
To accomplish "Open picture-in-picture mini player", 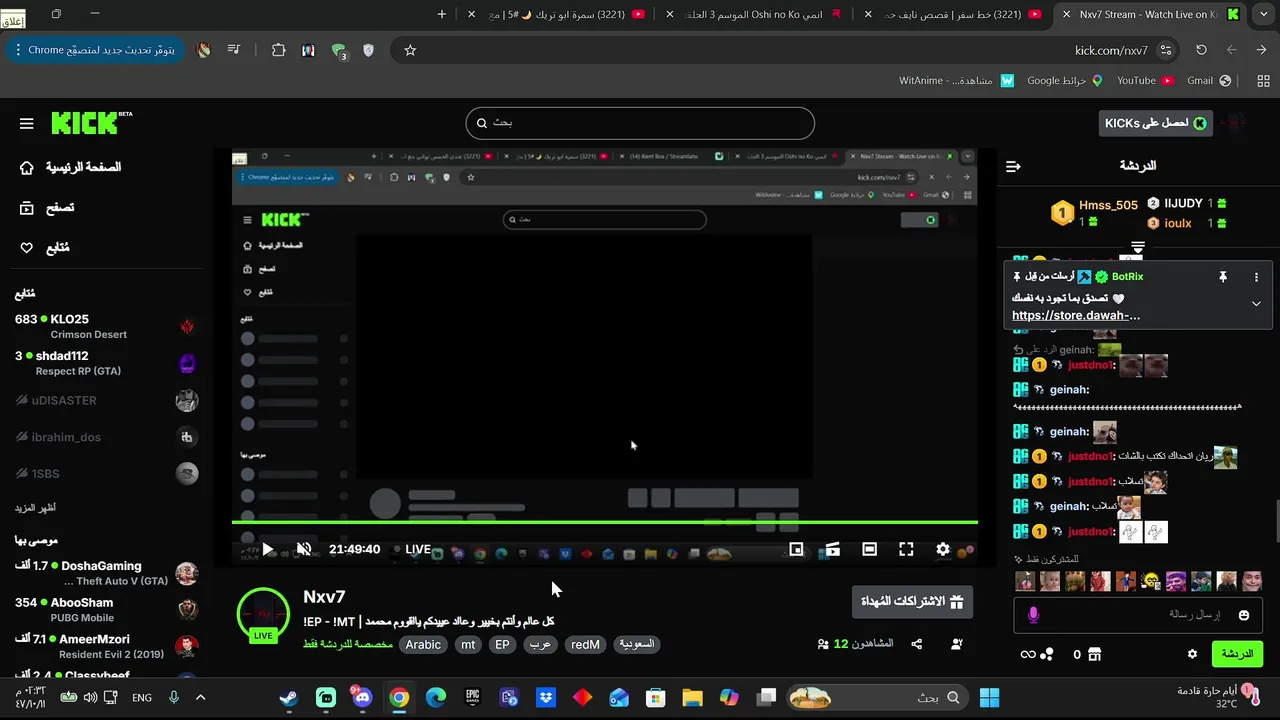I will [796, 549].
